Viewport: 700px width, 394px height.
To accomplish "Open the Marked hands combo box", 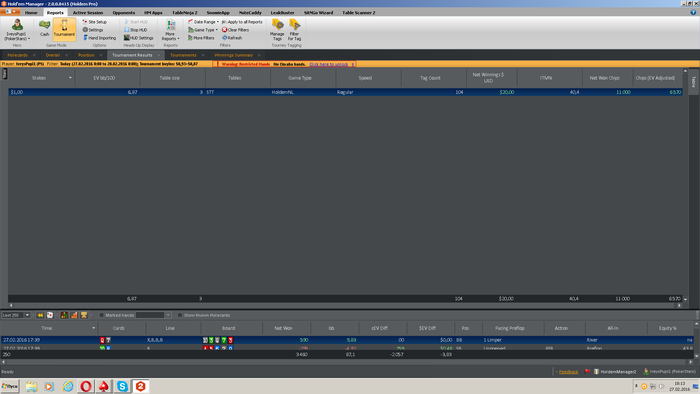I will (153, 315).
